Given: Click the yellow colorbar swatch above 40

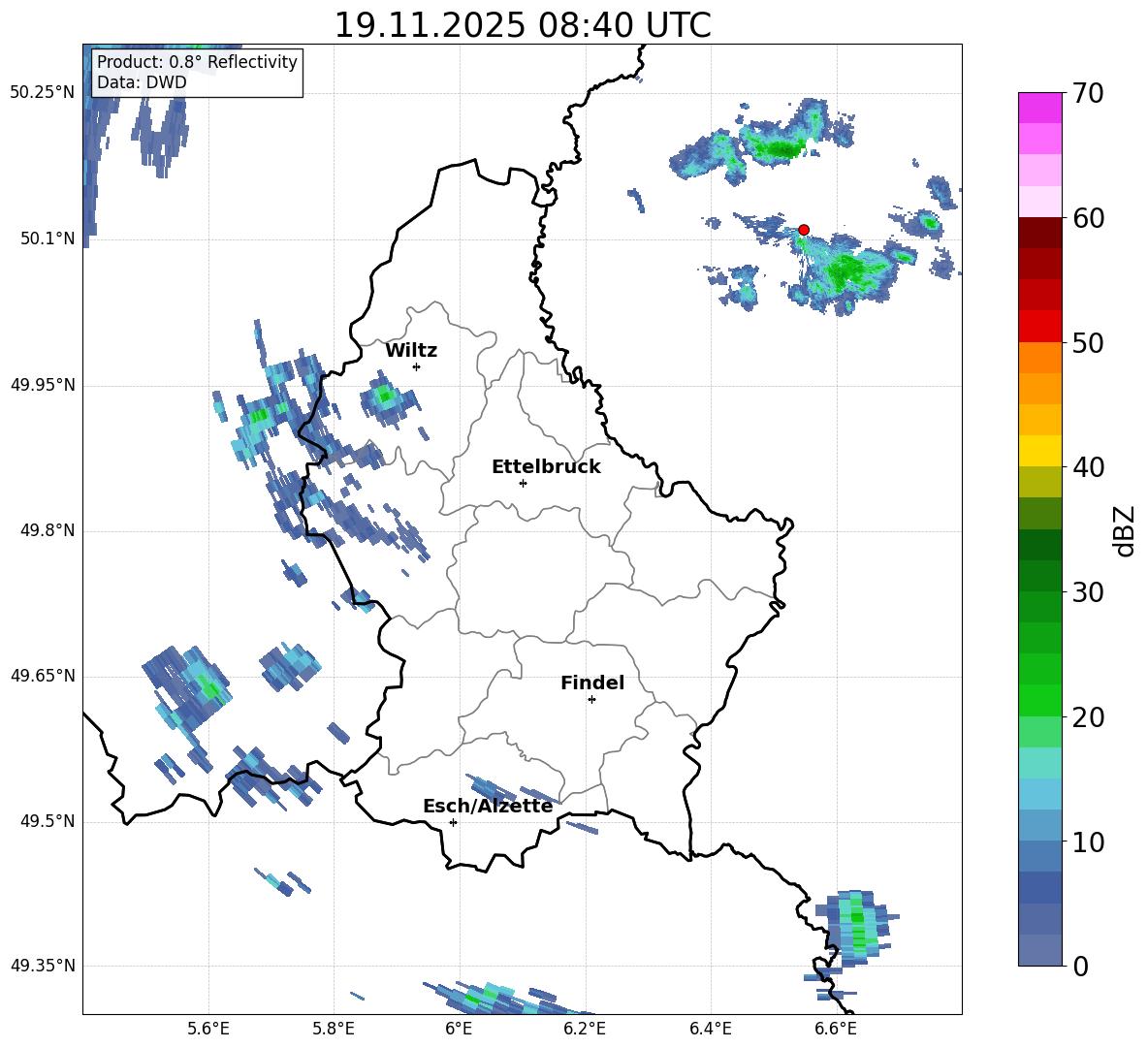Looking at the screenshot, I should [1039, 452].
